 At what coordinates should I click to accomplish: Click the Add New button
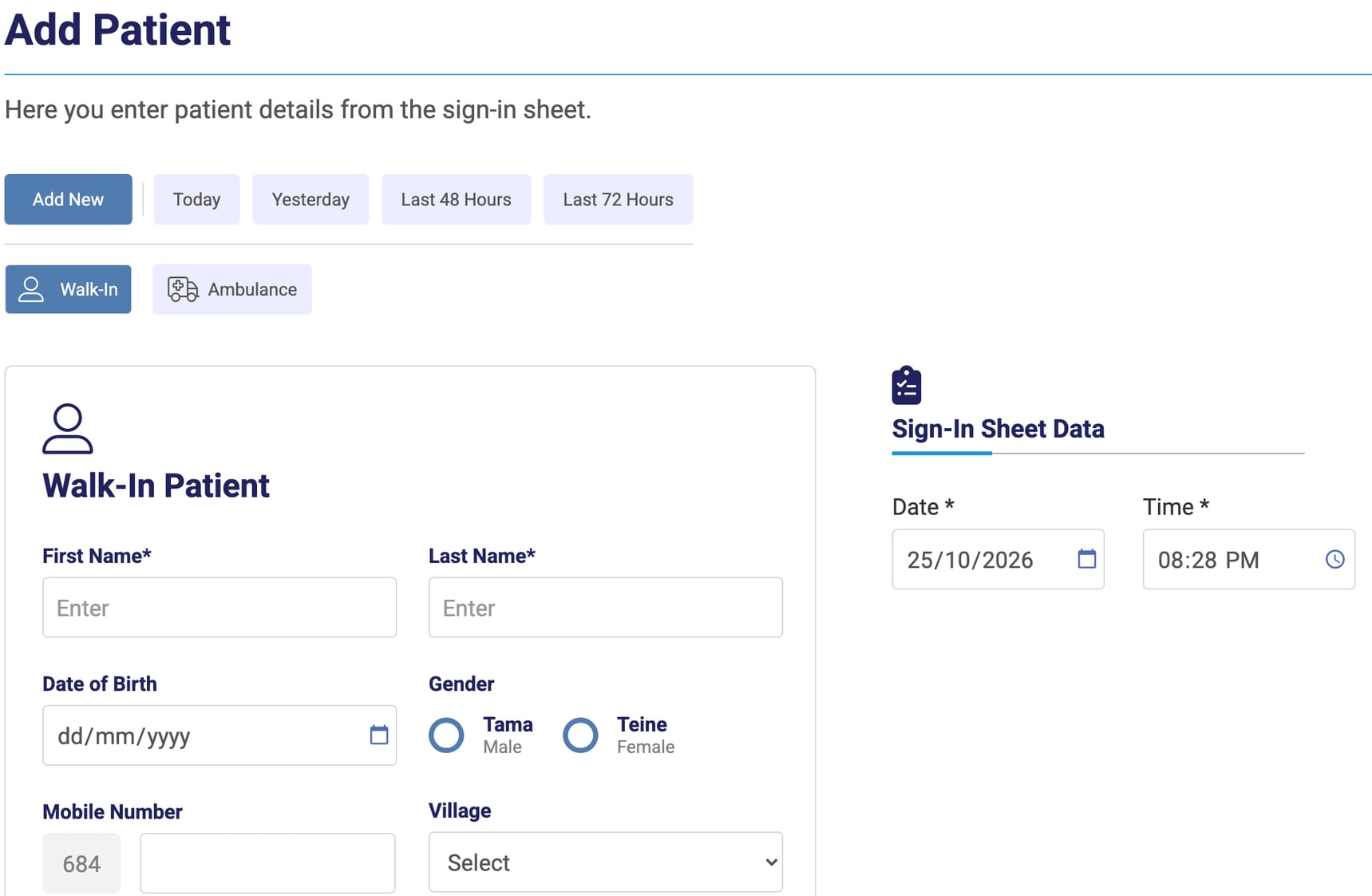click(x=69, y=200)
